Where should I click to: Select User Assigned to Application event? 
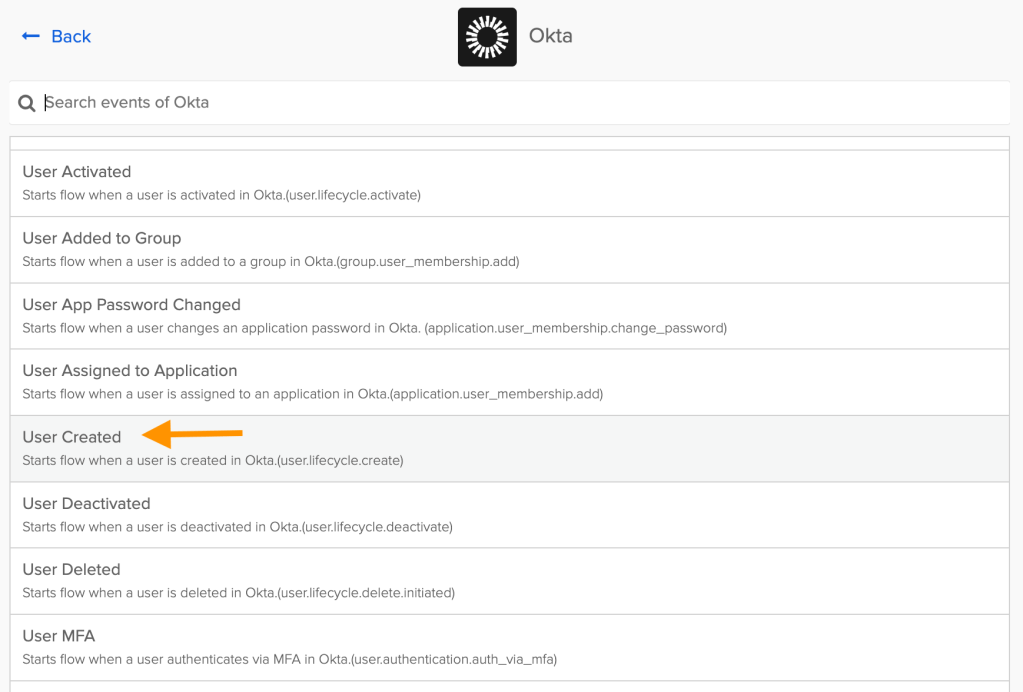click(x=130, y=370)
